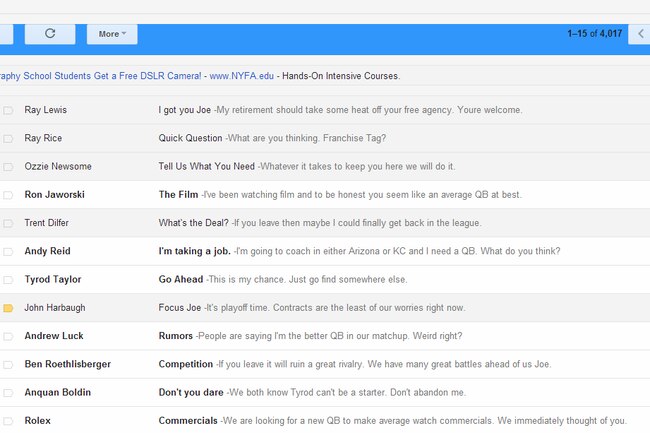Select subject 'Go Ahead'
Screen dimensions: 650x433
(x=181, y=279)
